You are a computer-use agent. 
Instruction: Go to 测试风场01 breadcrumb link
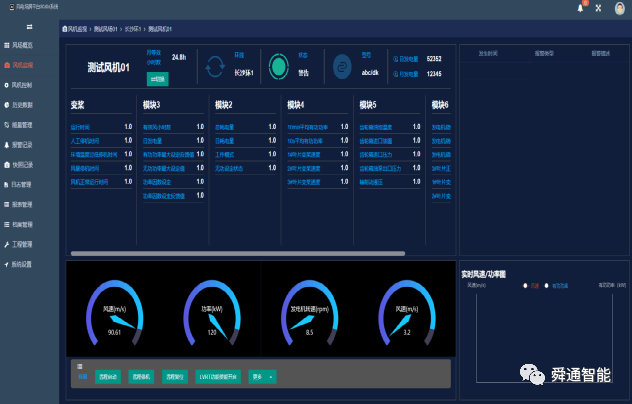click(106, 29)
